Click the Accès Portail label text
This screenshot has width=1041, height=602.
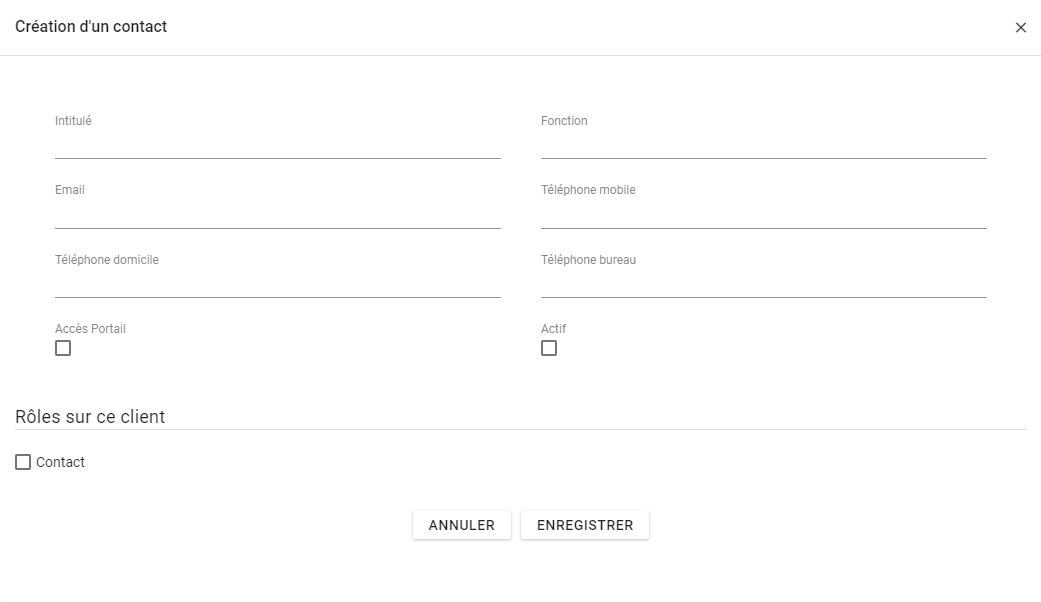[x=90, y=329]
